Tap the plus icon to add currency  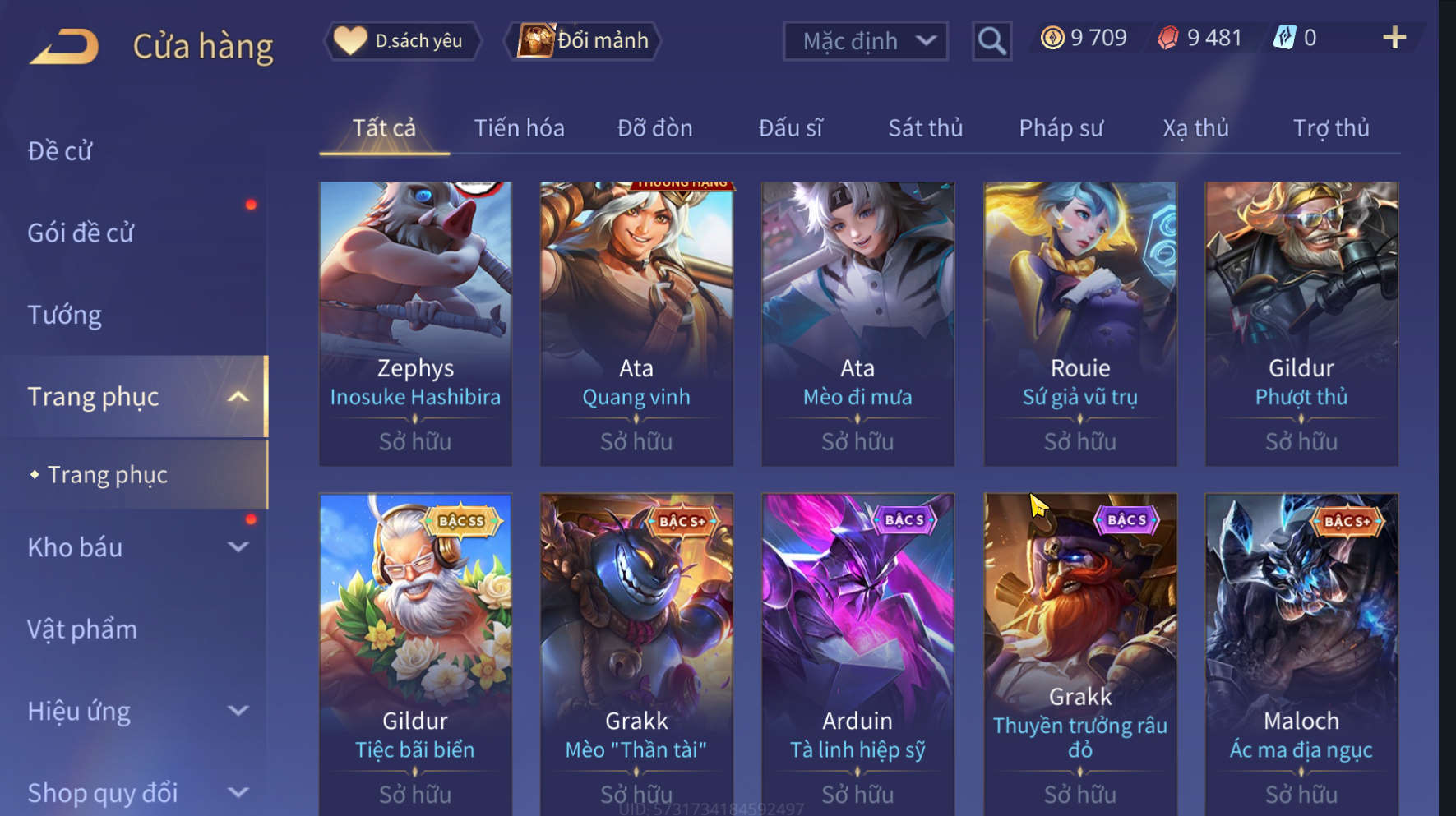pyautogui.click(x=1394, y=38)
